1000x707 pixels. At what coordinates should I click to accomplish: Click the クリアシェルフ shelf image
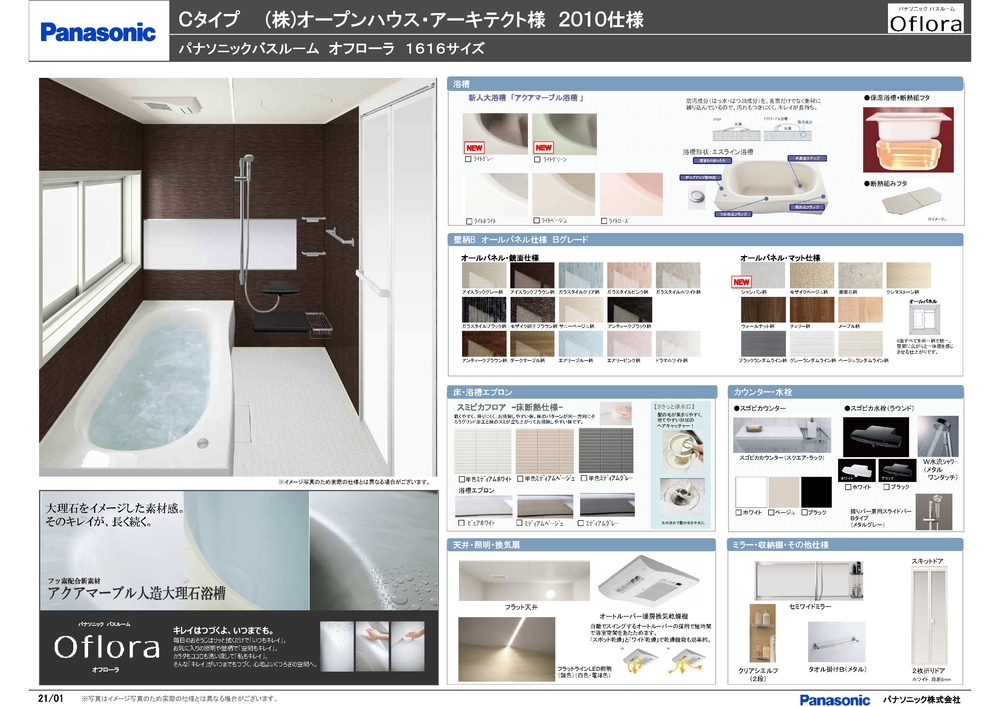[x=762, y=634]
